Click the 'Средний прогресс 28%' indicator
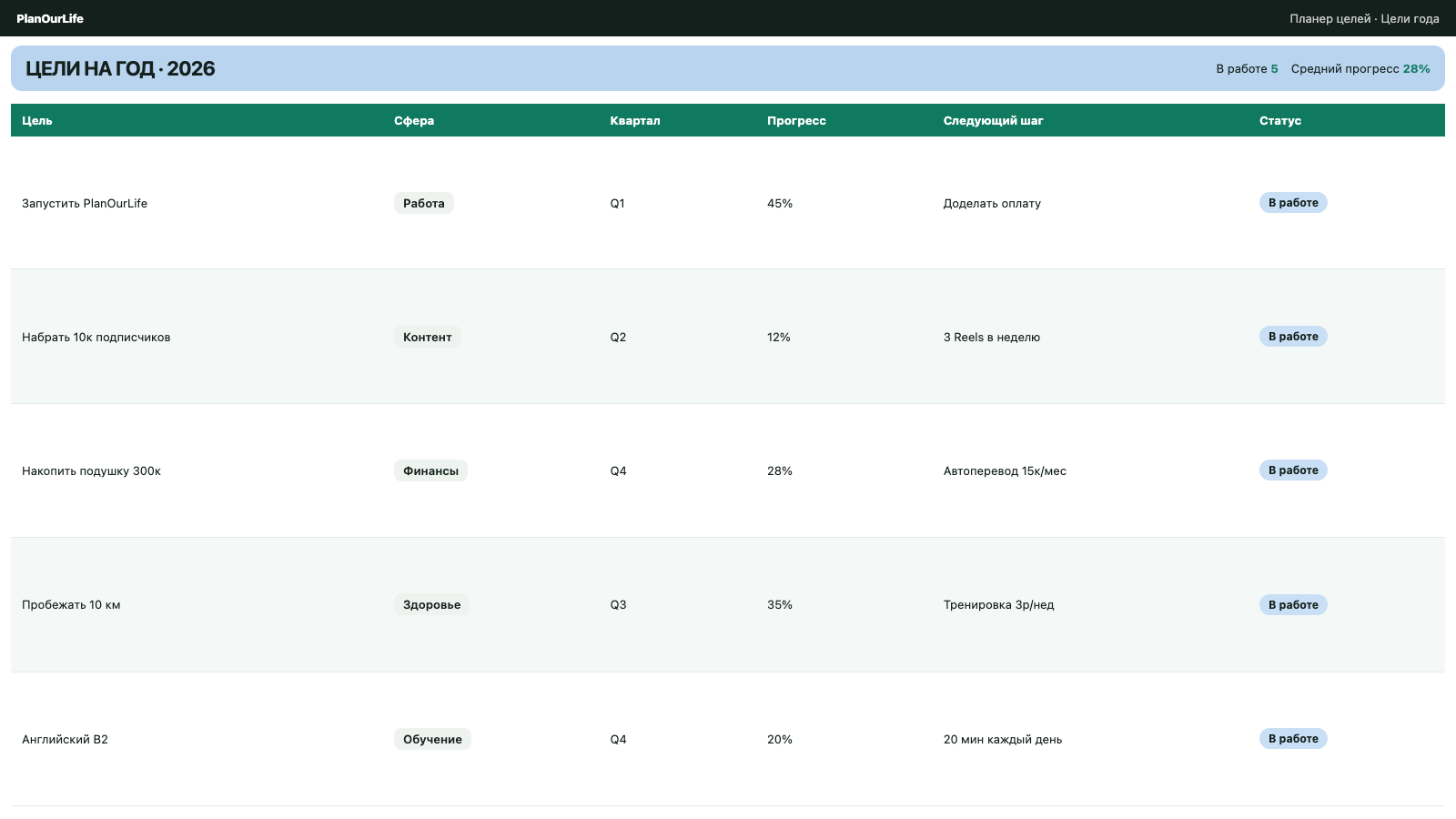 click(x=1360, y=68)
